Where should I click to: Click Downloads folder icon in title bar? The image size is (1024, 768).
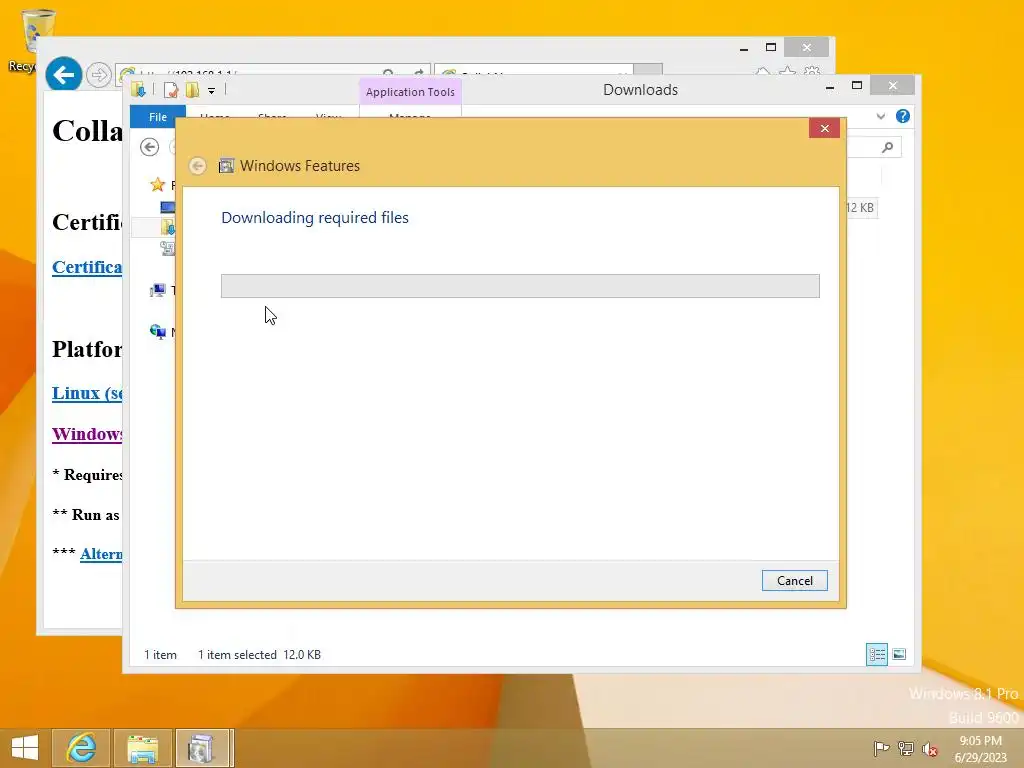pyautogui.click(x=138, y=90)
